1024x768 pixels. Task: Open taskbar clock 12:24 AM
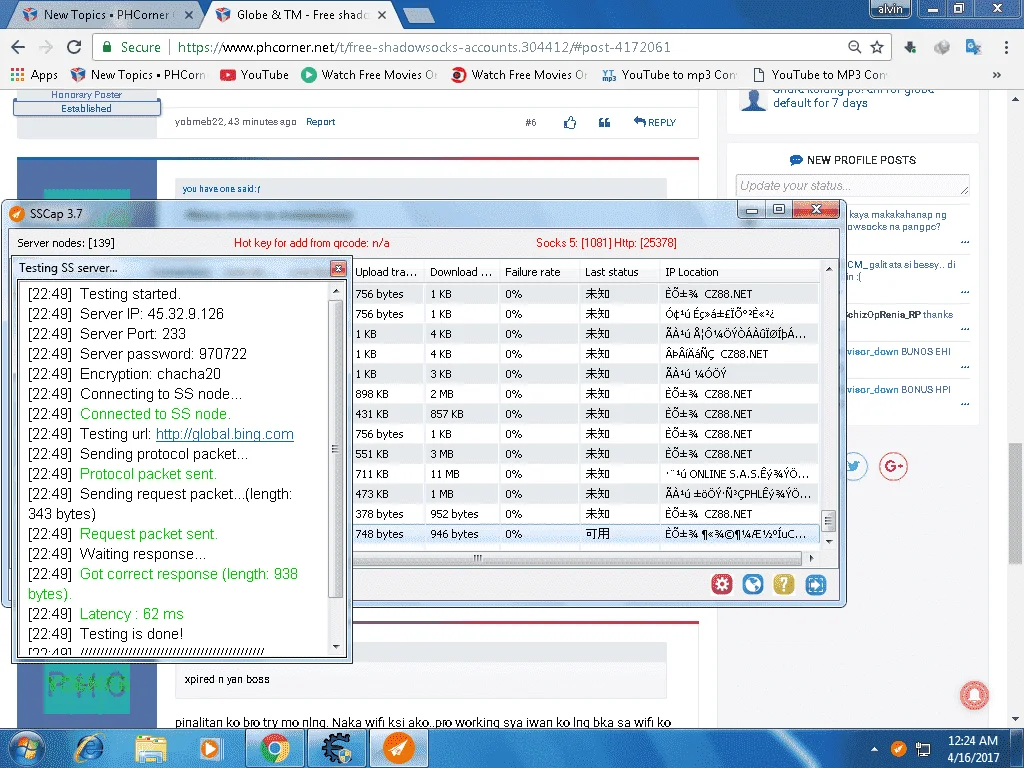click(x=972, y=748)
